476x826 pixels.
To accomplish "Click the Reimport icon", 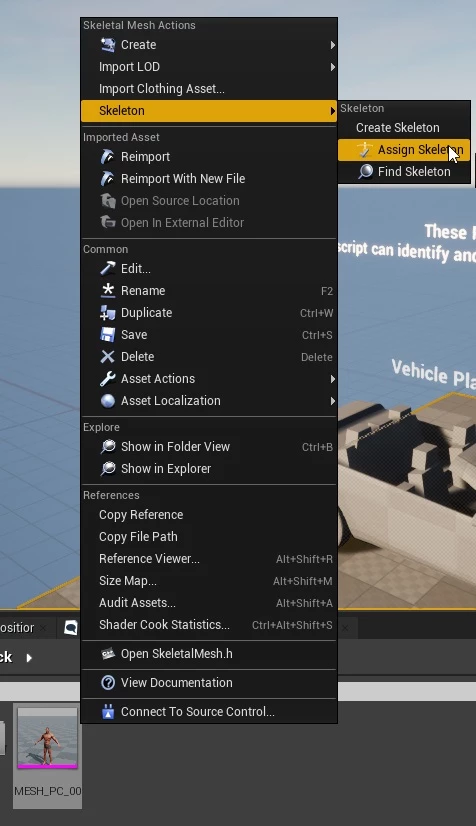I will (107, 156).
